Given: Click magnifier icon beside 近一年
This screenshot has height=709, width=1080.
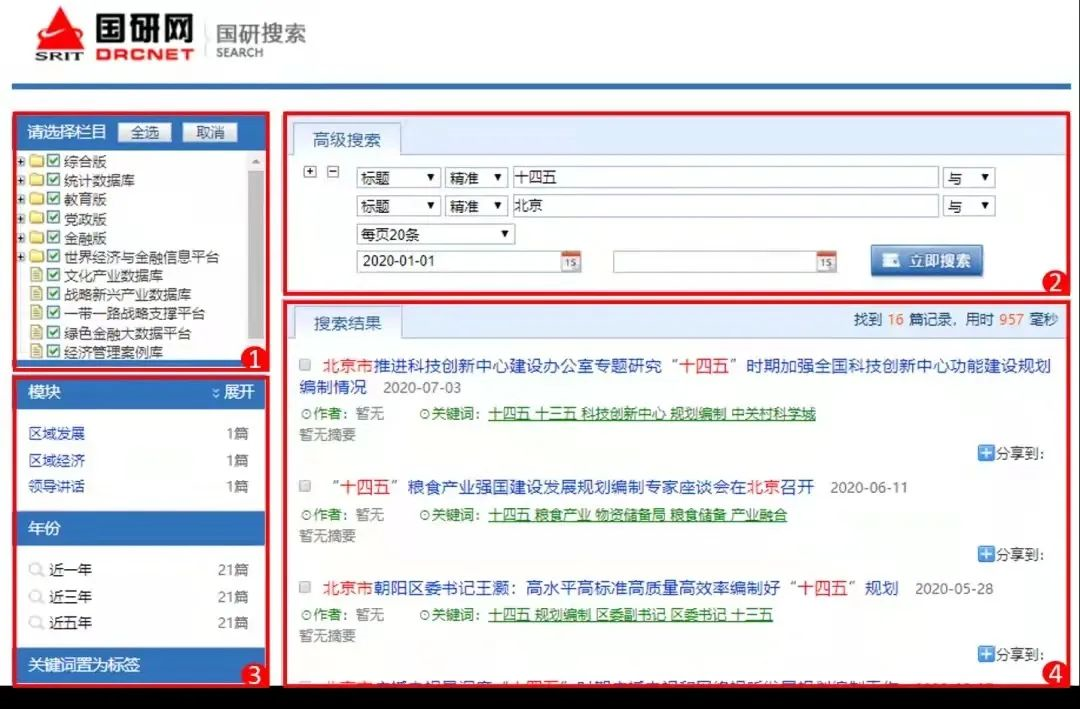Looking at the screenshot, I should coord(36,569).
